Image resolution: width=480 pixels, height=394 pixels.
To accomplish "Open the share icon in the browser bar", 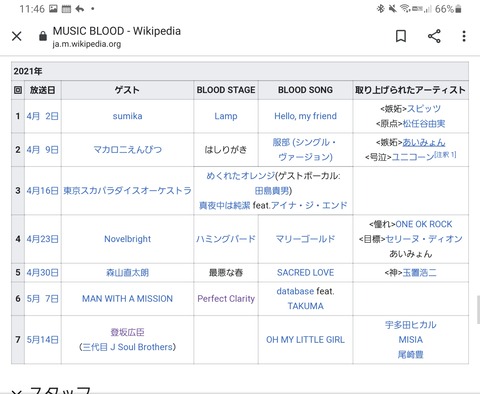I will pos(434,36).
